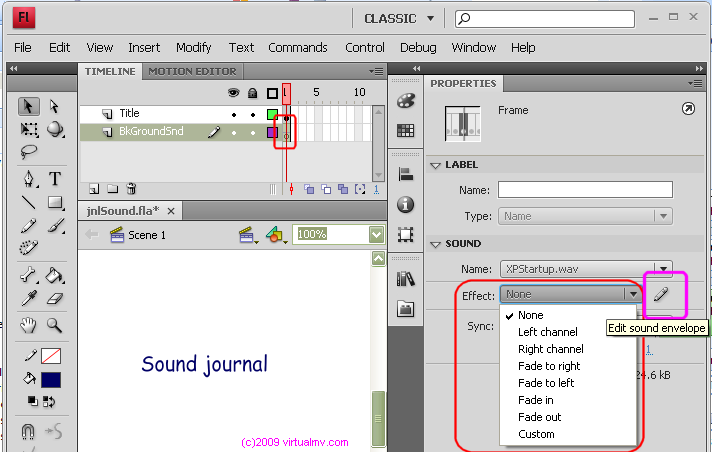The height and width of the screenshot is (452, 712).
Task: Select Custom effect option
Action: click(536, 434)
